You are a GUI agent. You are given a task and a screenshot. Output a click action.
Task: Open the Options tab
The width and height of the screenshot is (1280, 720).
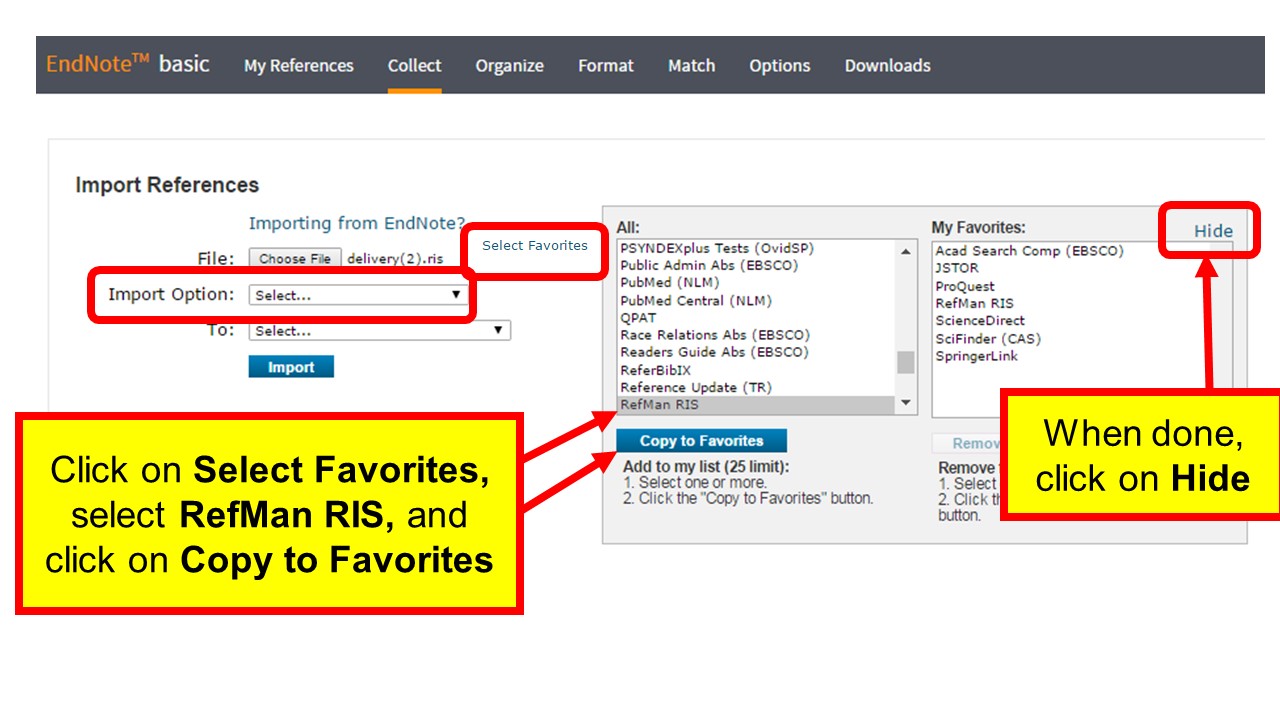779,66
